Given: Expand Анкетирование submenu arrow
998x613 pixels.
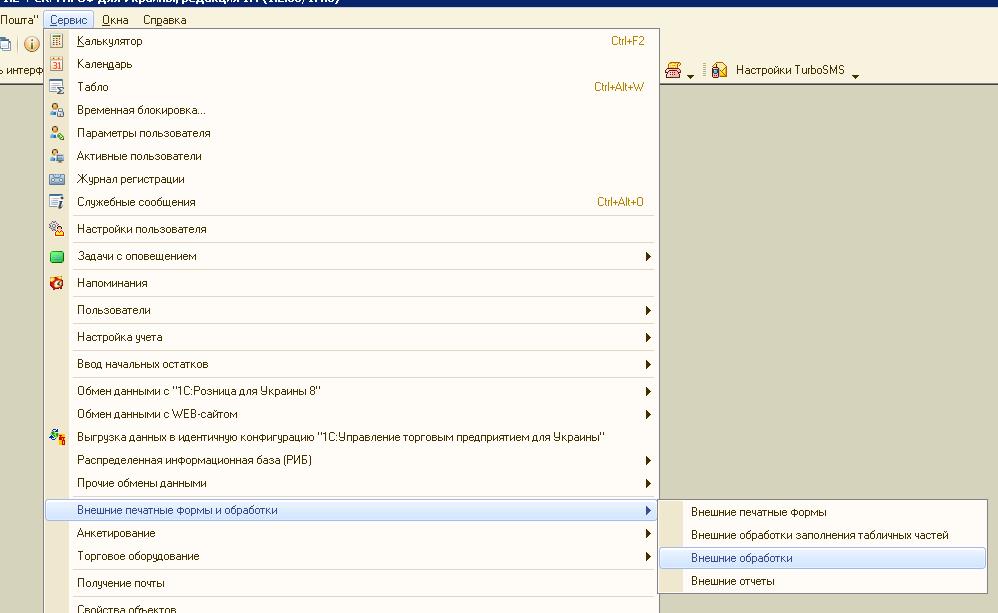Looking at the screenshot, I should click(647, 533).
